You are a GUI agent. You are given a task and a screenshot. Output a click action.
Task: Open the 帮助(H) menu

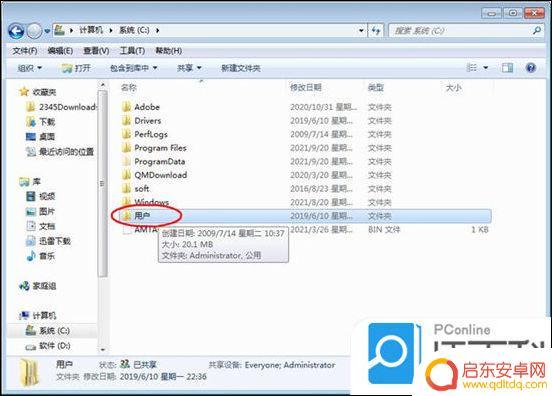pos(169,51)
